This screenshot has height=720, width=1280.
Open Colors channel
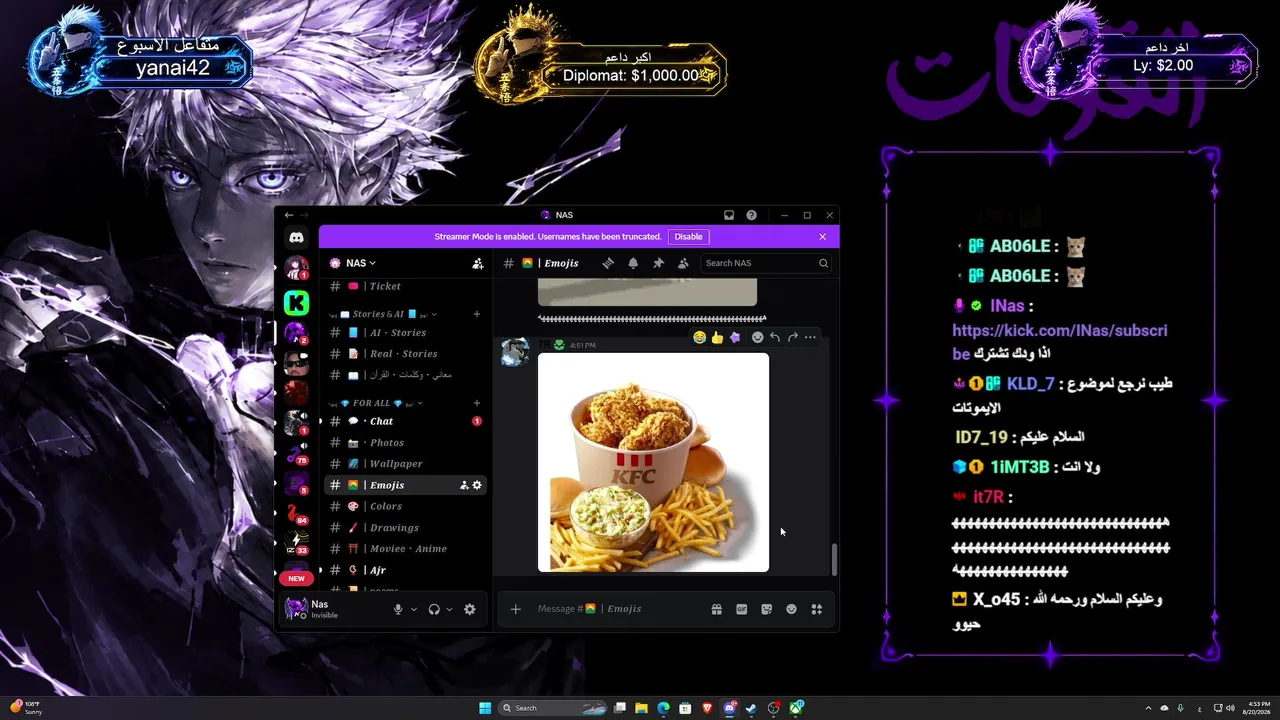(406, 506)
